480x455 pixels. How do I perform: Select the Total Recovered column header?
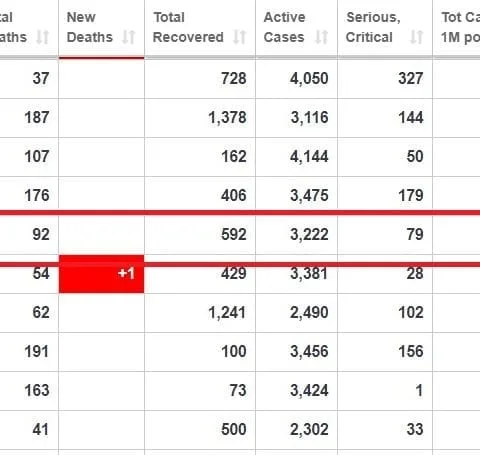tap(200, 28)
